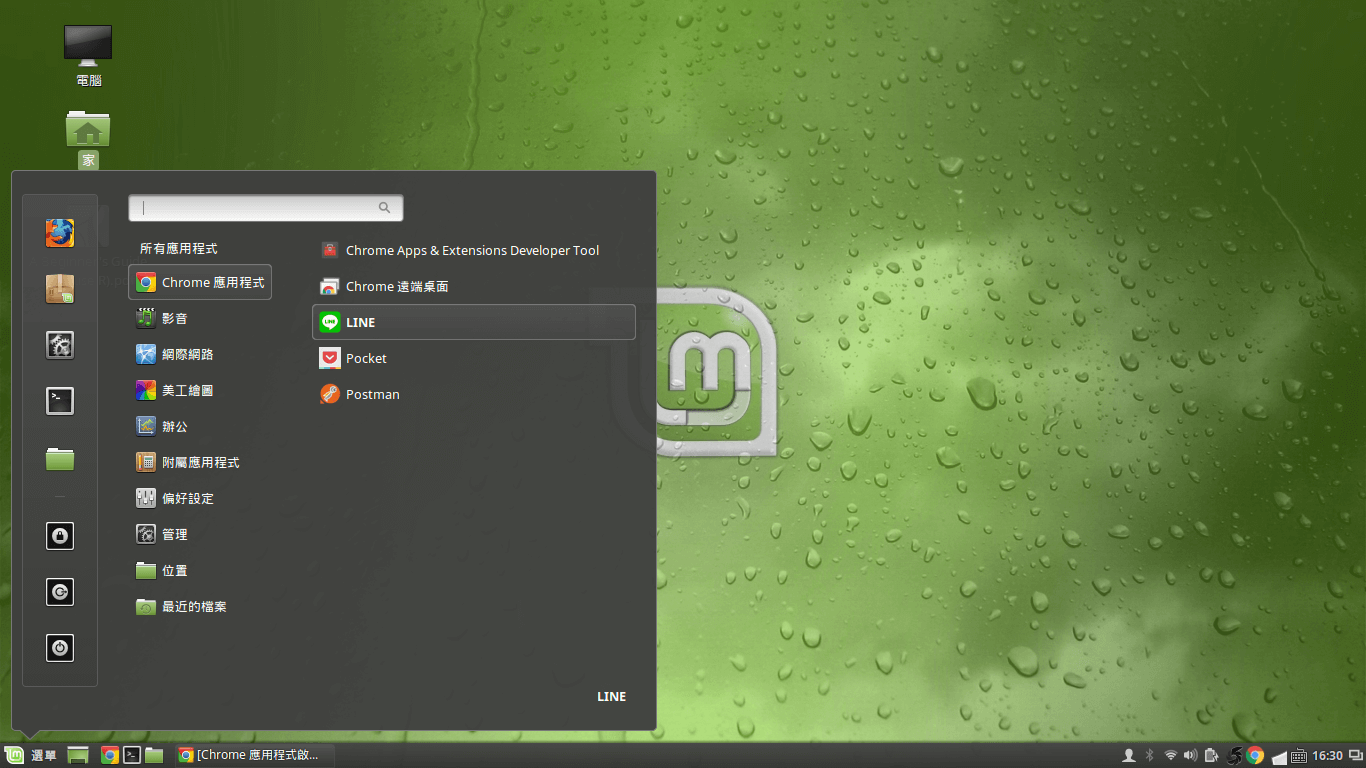Mute the volume from the system tray
The height and width of the screenshot is (768, 1366).
[1190, 755]
